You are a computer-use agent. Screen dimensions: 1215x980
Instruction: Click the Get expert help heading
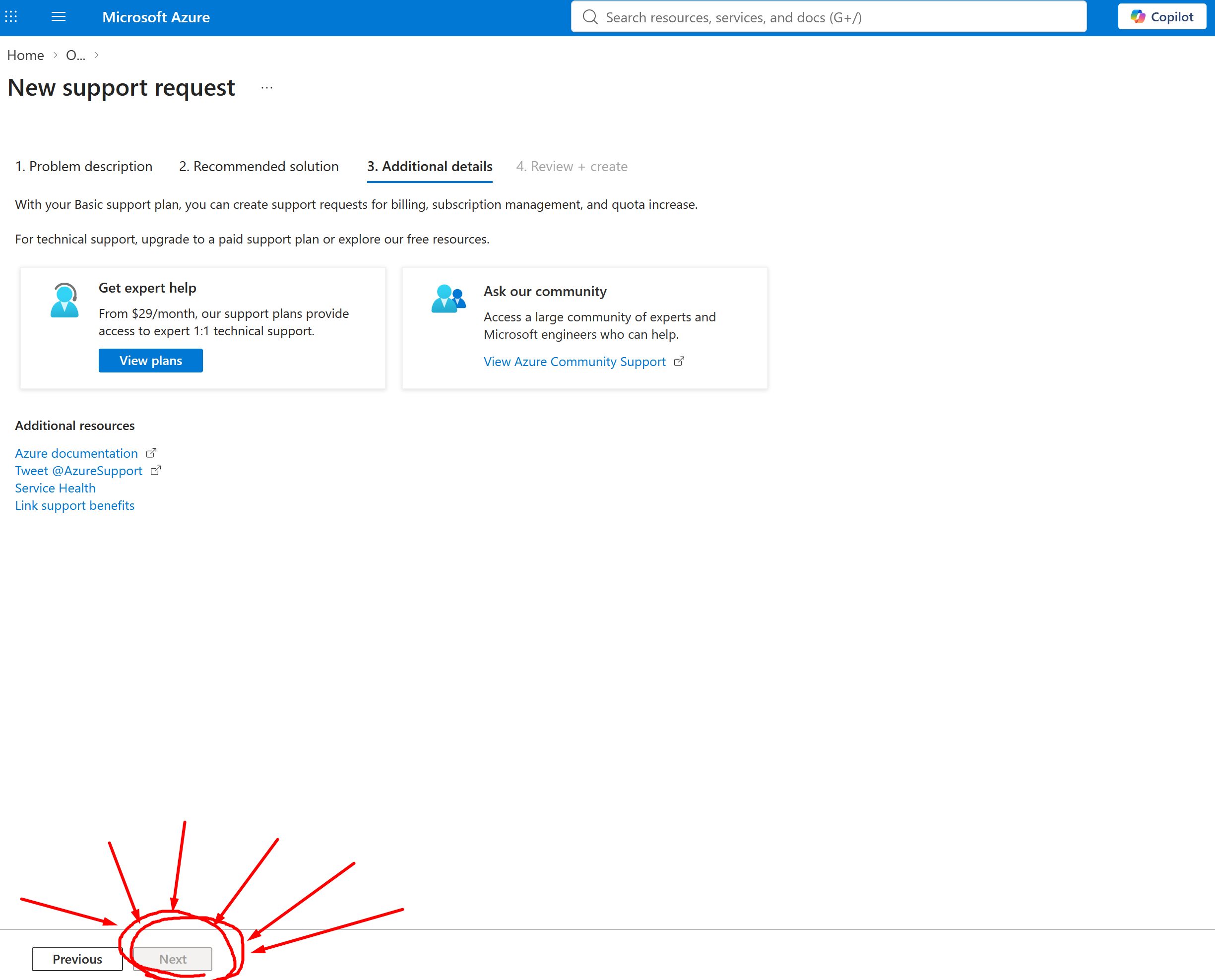click(x=147, y=288)
